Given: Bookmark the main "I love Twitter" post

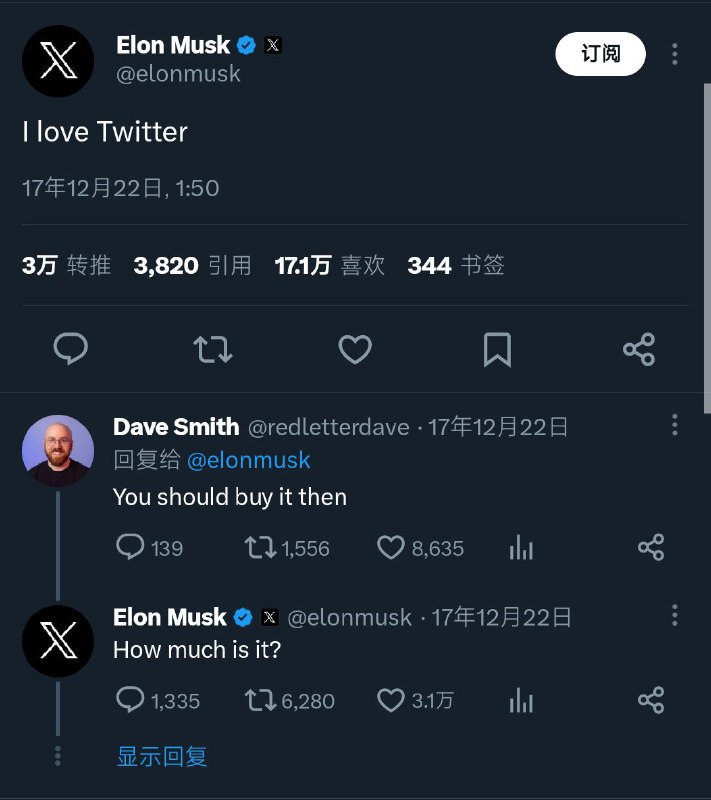Looking at the screenshot, I should pyautogui.click(x=497, y=349).
